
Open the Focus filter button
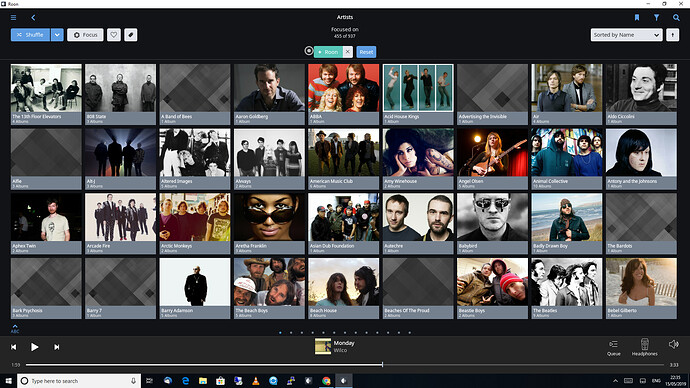coord(85,35)
